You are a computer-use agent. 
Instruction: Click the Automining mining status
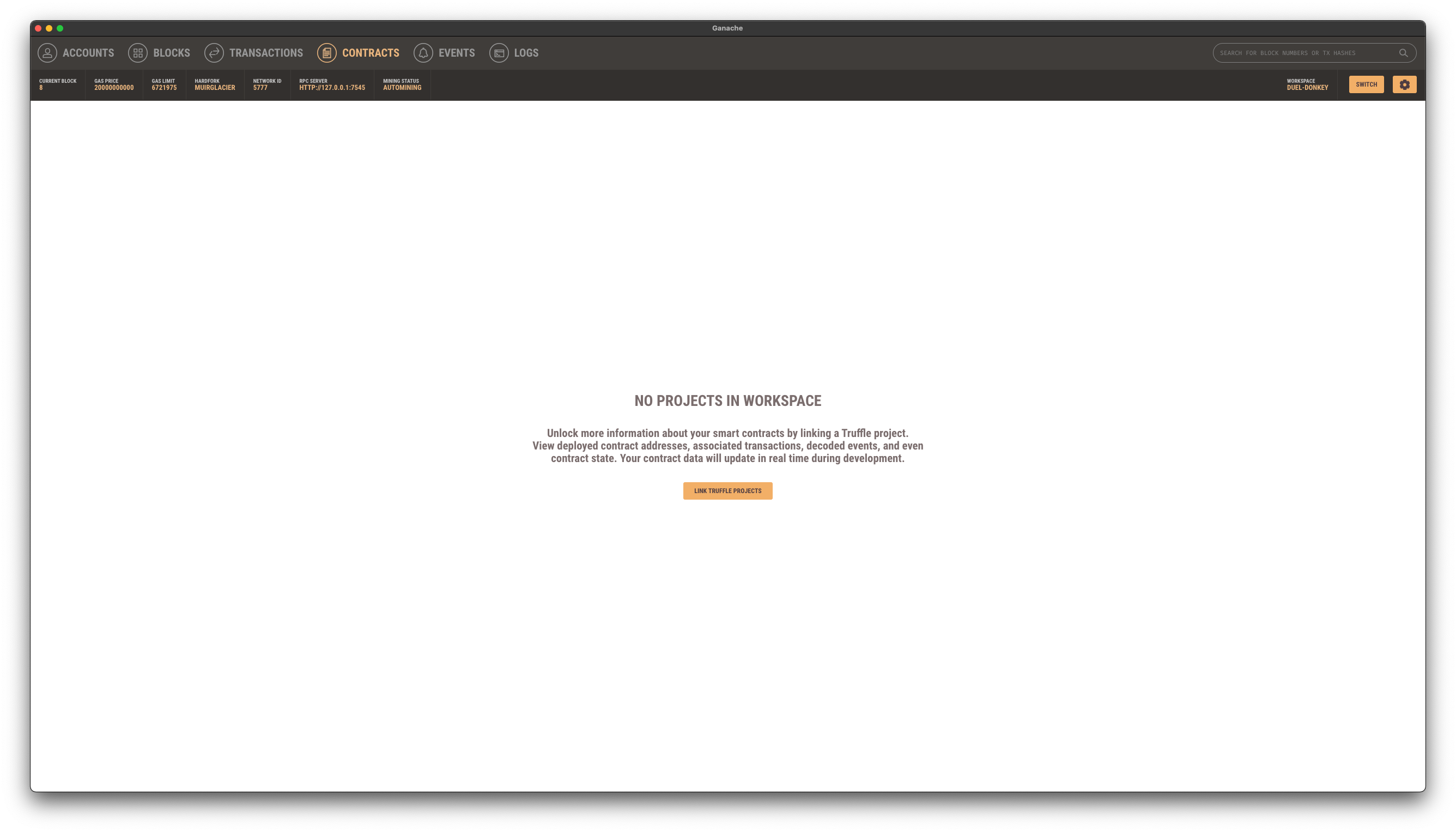click(402, 87)
